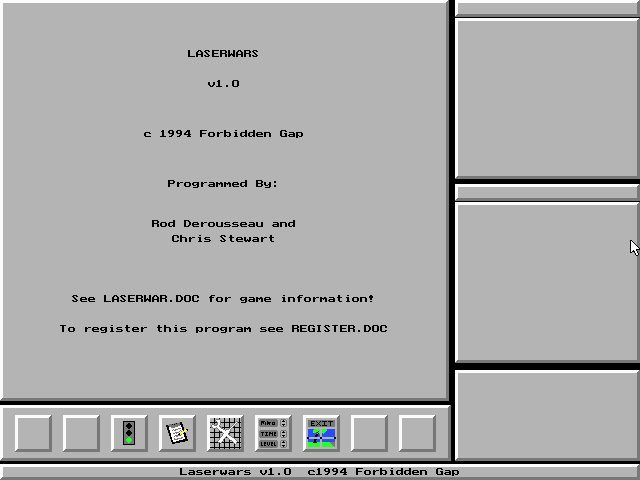Image resolution: width=640 pixels, height=480 pixels.
Task: Click the leftmost empty toolbar slot
Action: click(33, 433)
